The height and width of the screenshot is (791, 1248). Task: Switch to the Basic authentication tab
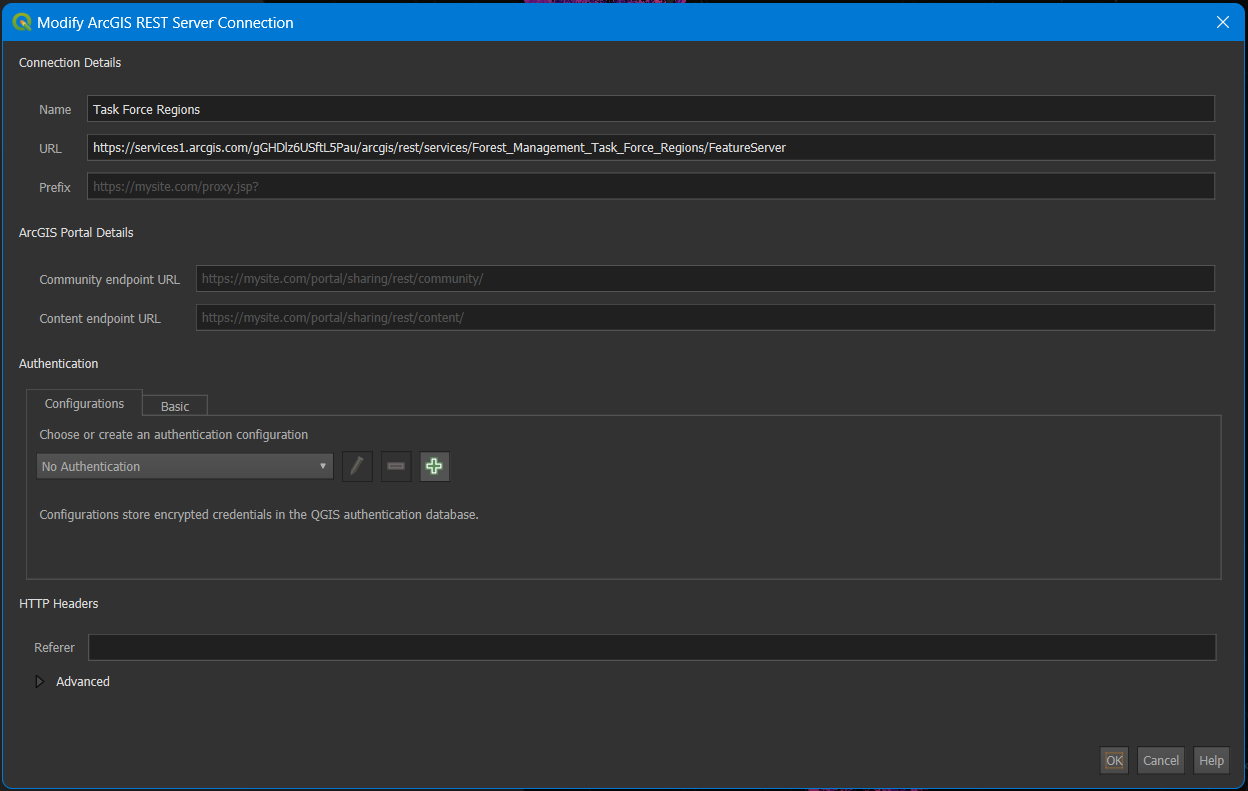click(174, 406)
